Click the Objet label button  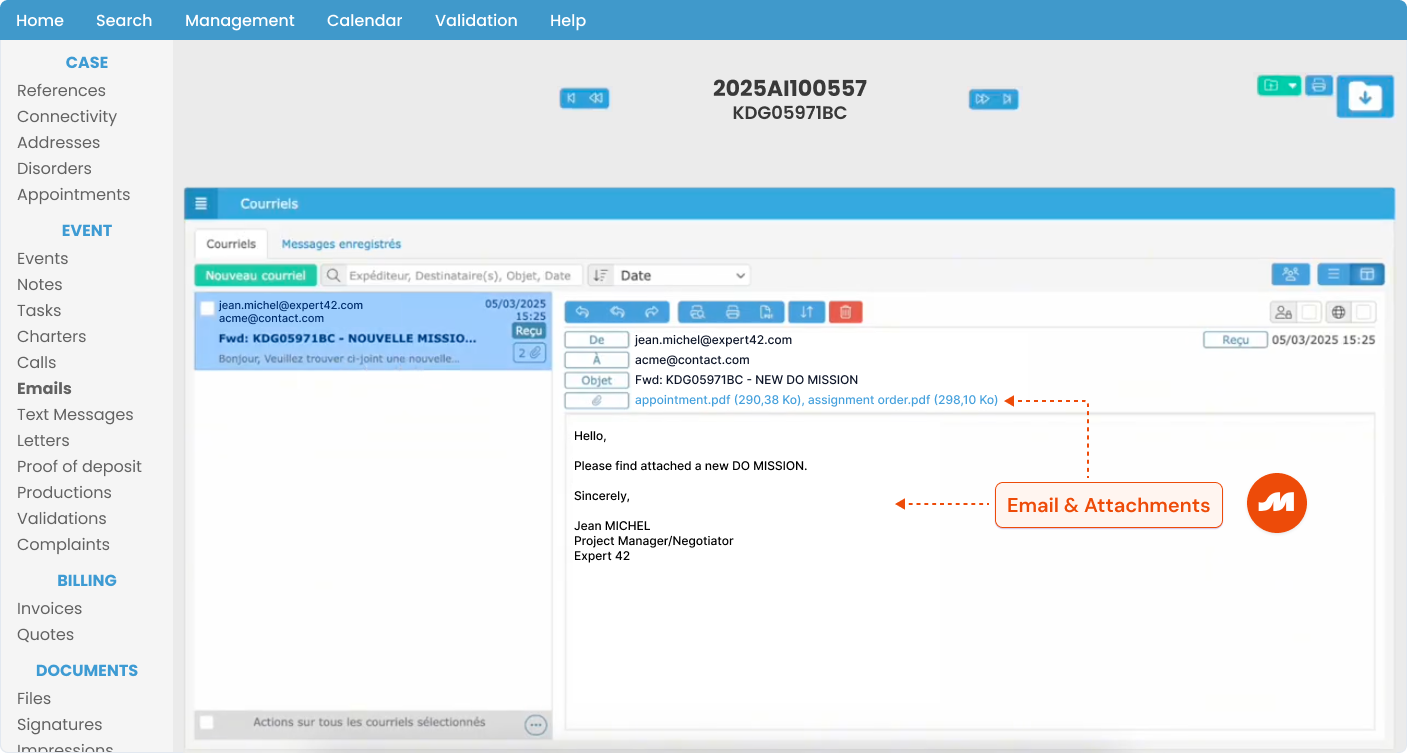click(x=597, y=380)
